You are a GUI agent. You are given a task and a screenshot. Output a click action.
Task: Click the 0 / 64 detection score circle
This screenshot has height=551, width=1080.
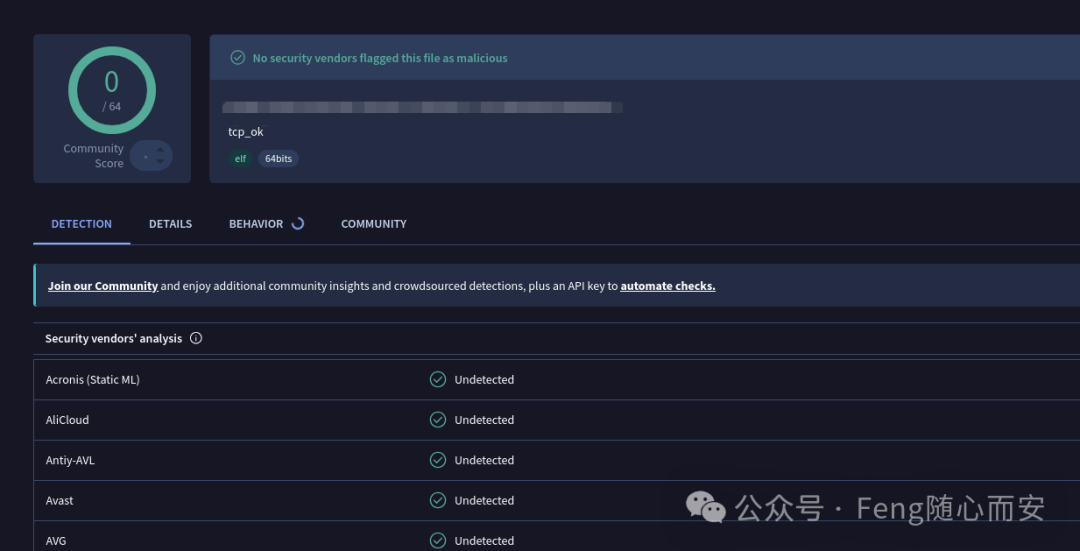pos(112,90)
